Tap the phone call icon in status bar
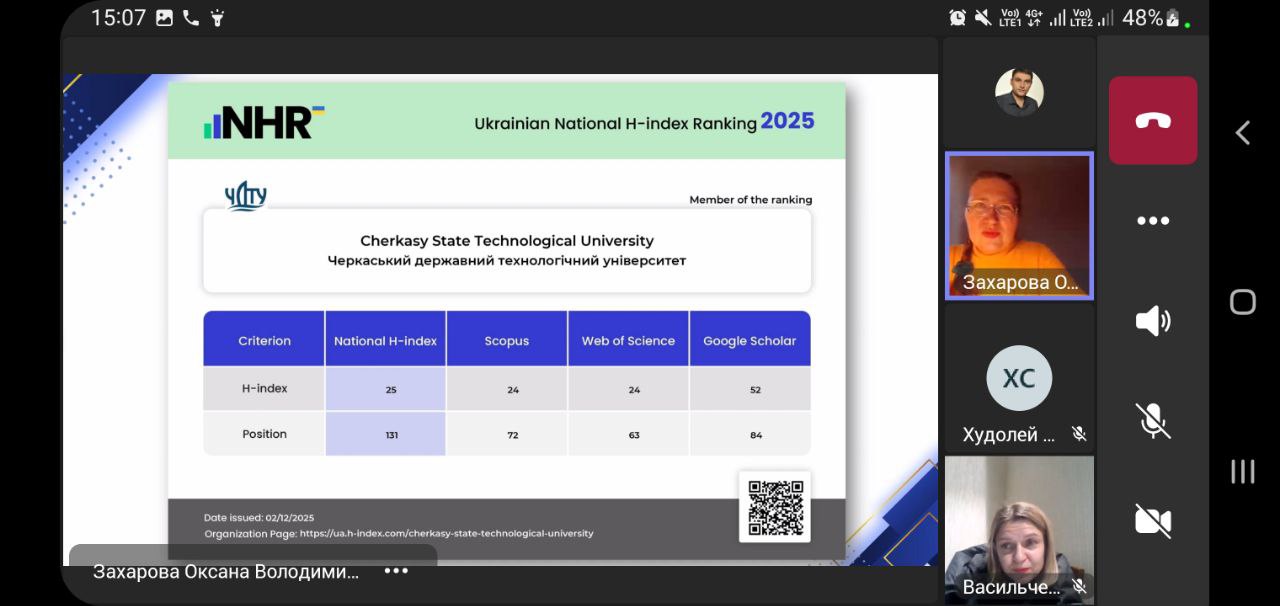This screenshot has height=606, width=1280. [191, 18]
